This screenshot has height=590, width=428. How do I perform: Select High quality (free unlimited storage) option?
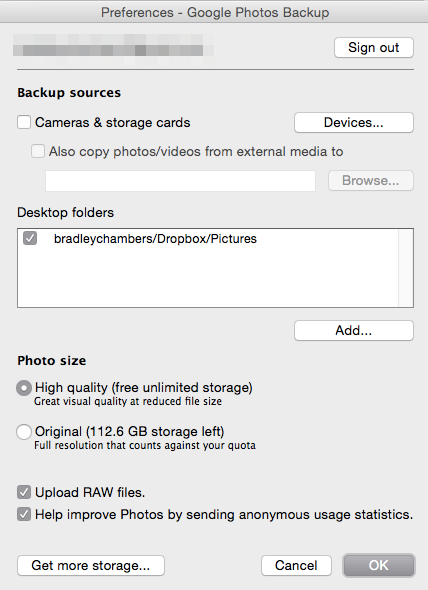[x=24, y=388]
